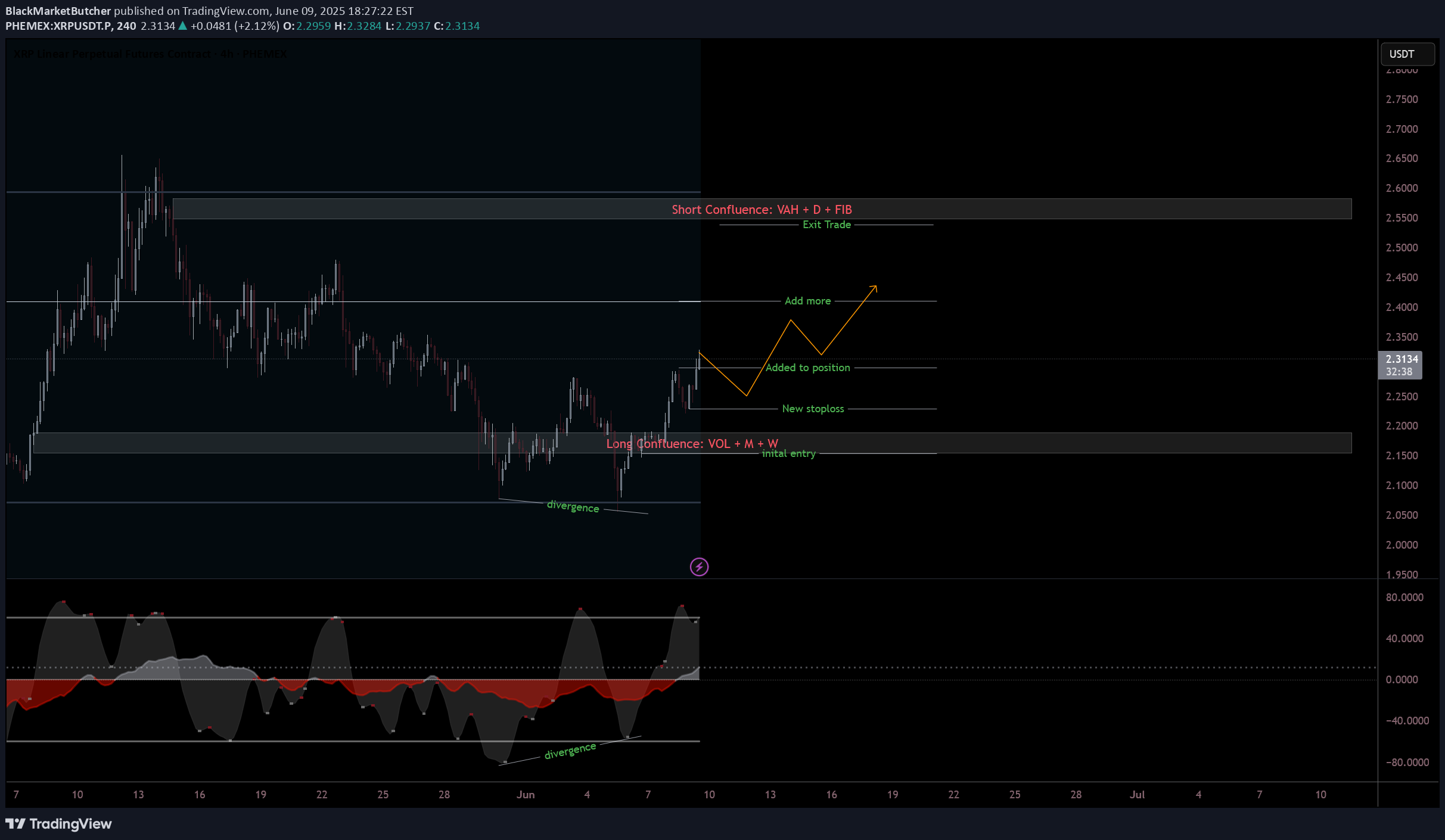Viewport: 1445px width, 840px height.
Task: Select the current price label 2.3134
Action: pos(1401,358)
